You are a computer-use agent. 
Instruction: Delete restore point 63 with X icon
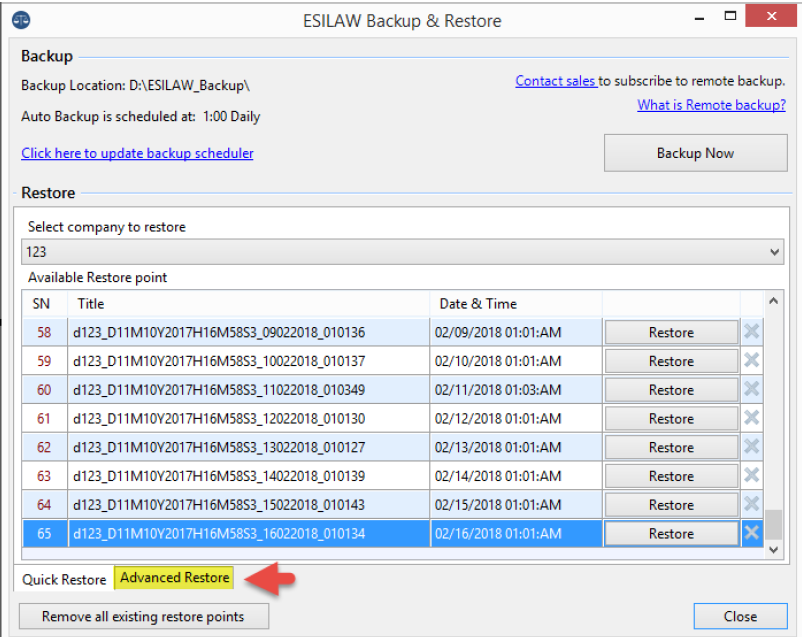point(751,475)
